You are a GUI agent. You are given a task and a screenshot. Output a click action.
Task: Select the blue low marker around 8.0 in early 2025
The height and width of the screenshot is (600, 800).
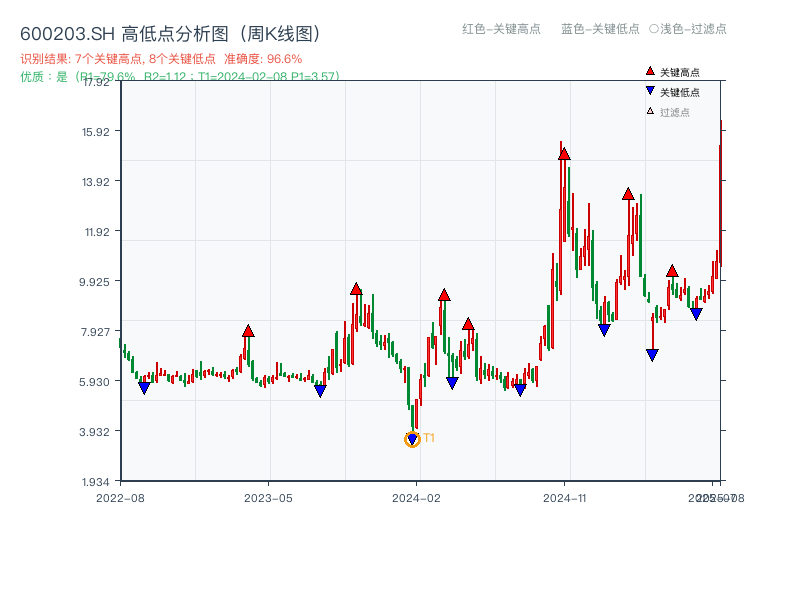(604, 330)
